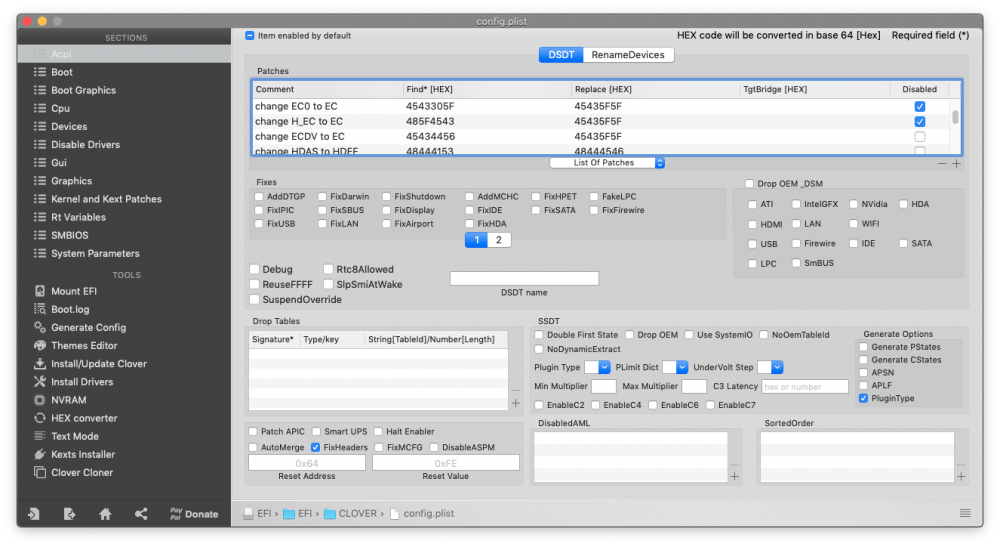This screenshot has width=1000, height=547.
Task: Open the Themes Editor palette icon
Action: (40, 346)
